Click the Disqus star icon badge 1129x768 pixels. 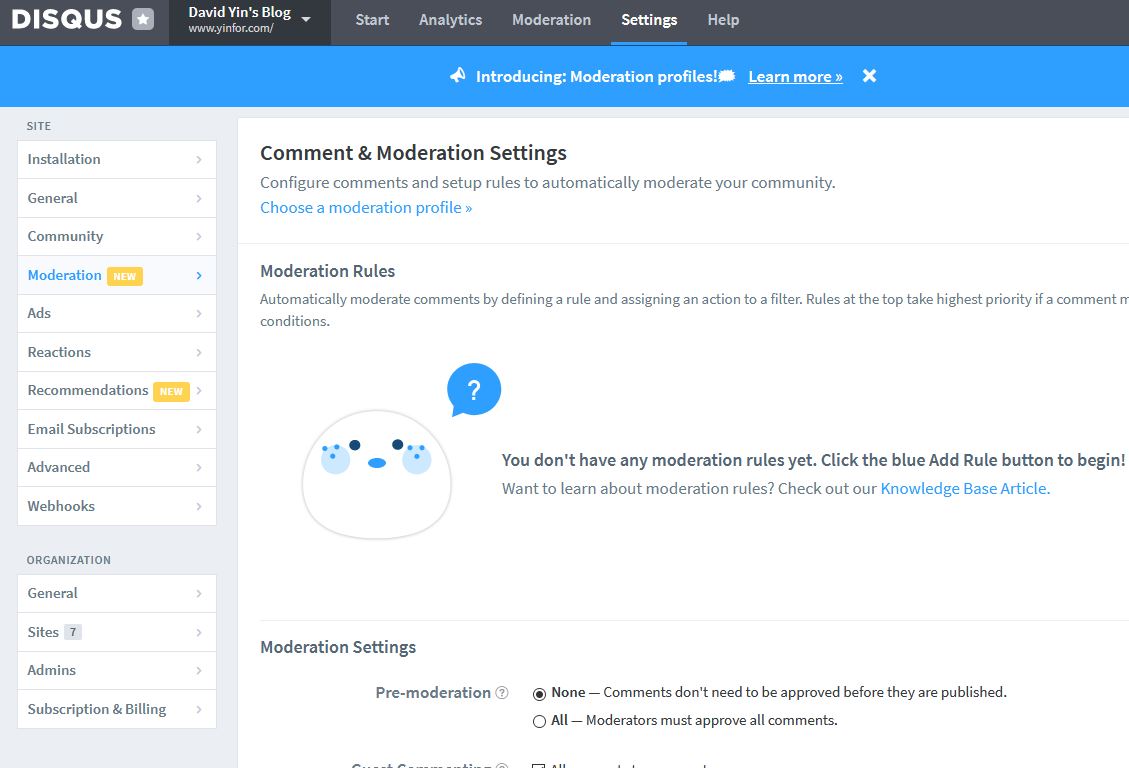[x=143, y=19]
